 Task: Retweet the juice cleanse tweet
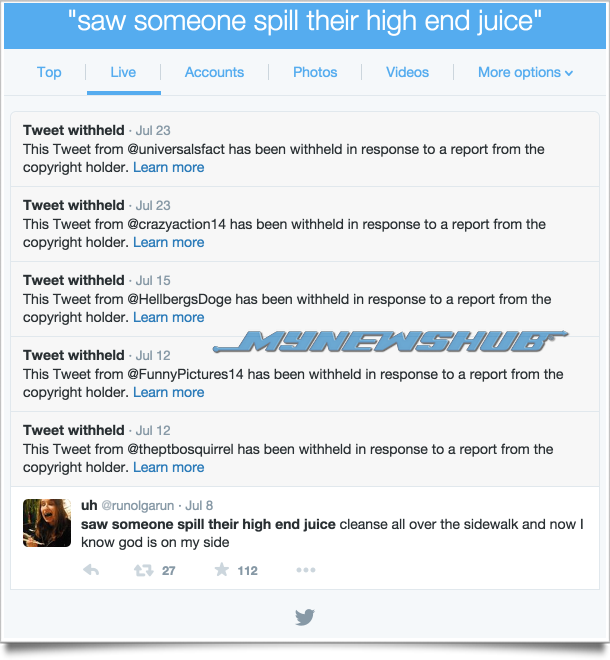144,570
